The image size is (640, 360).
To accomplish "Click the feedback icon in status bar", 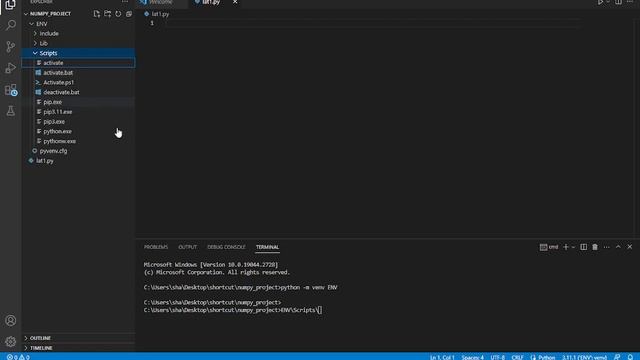I will (x=617, y=357).
